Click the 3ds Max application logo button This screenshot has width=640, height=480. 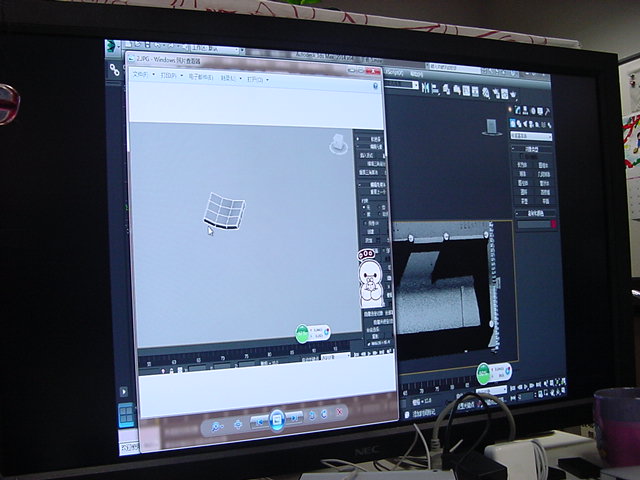click(x=111, y=47)
